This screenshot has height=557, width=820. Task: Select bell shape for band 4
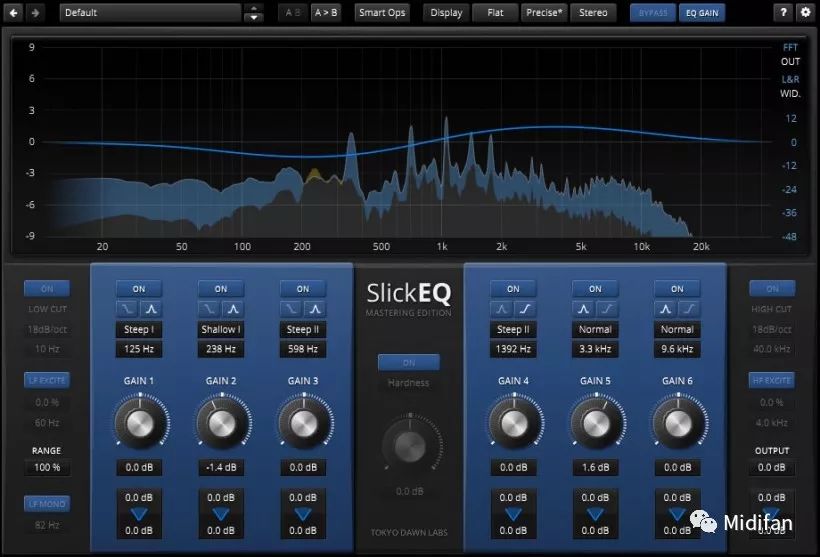point(502,309)
